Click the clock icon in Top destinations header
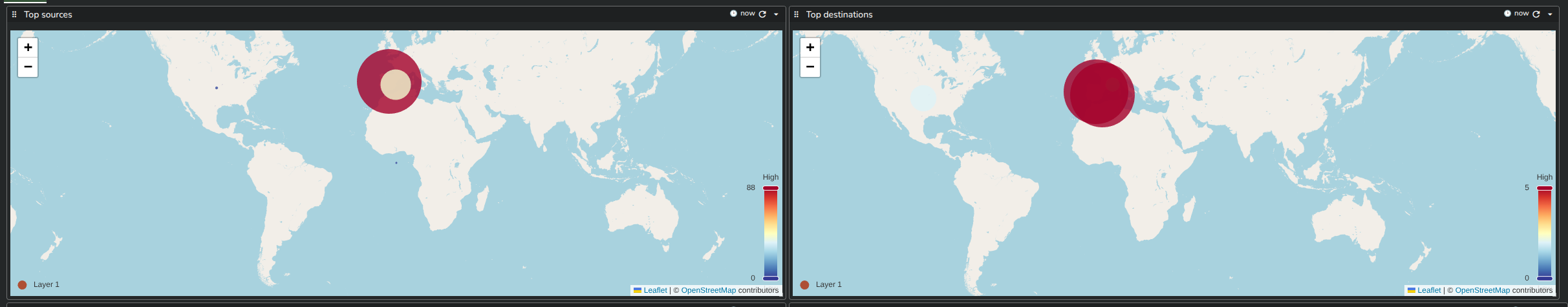This screenshot has height=307, width=1568. click(1507, 14)
